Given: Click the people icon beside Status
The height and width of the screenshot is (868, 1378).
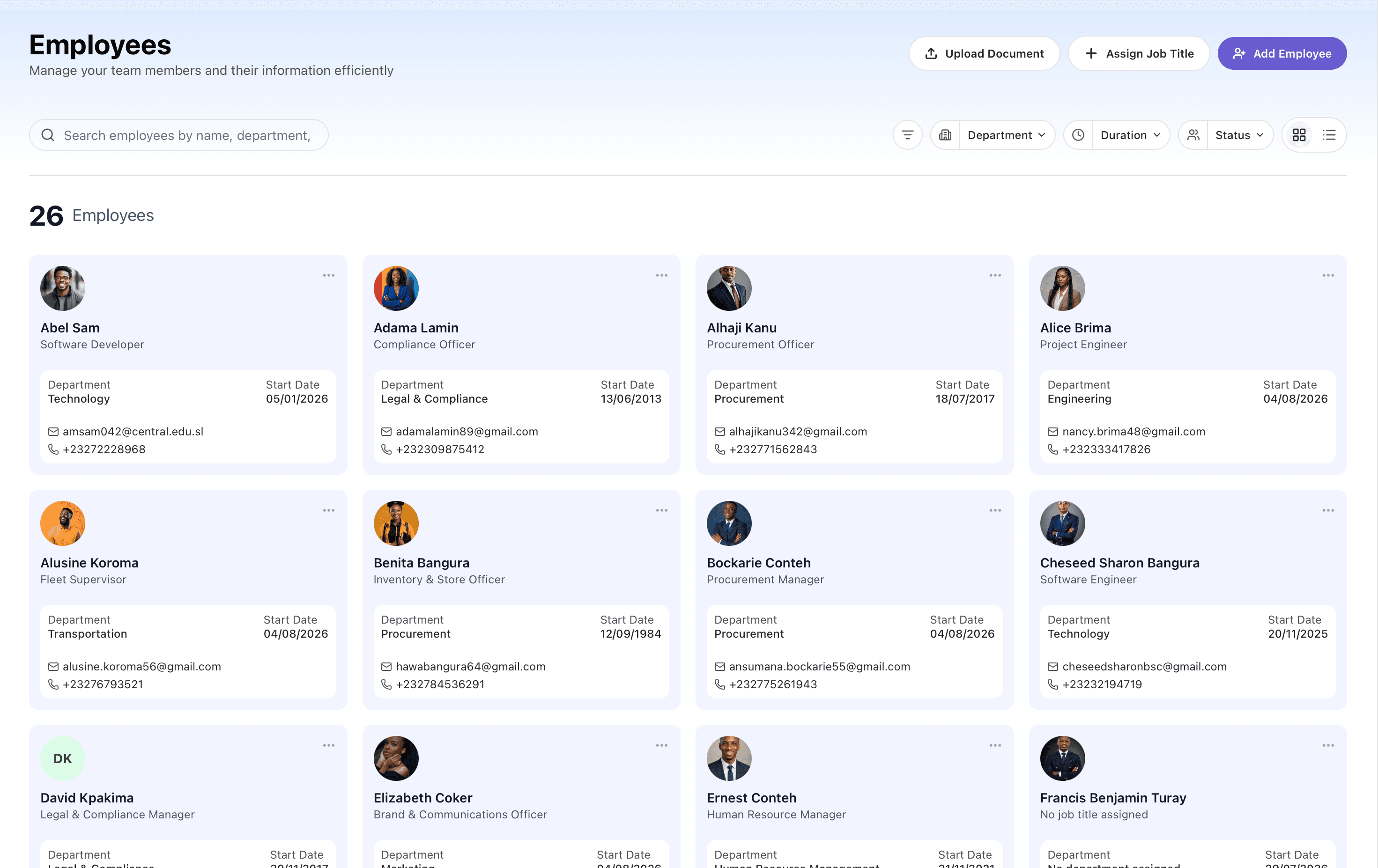Looking at the screenshot, I should click(x=1193, y=135).
